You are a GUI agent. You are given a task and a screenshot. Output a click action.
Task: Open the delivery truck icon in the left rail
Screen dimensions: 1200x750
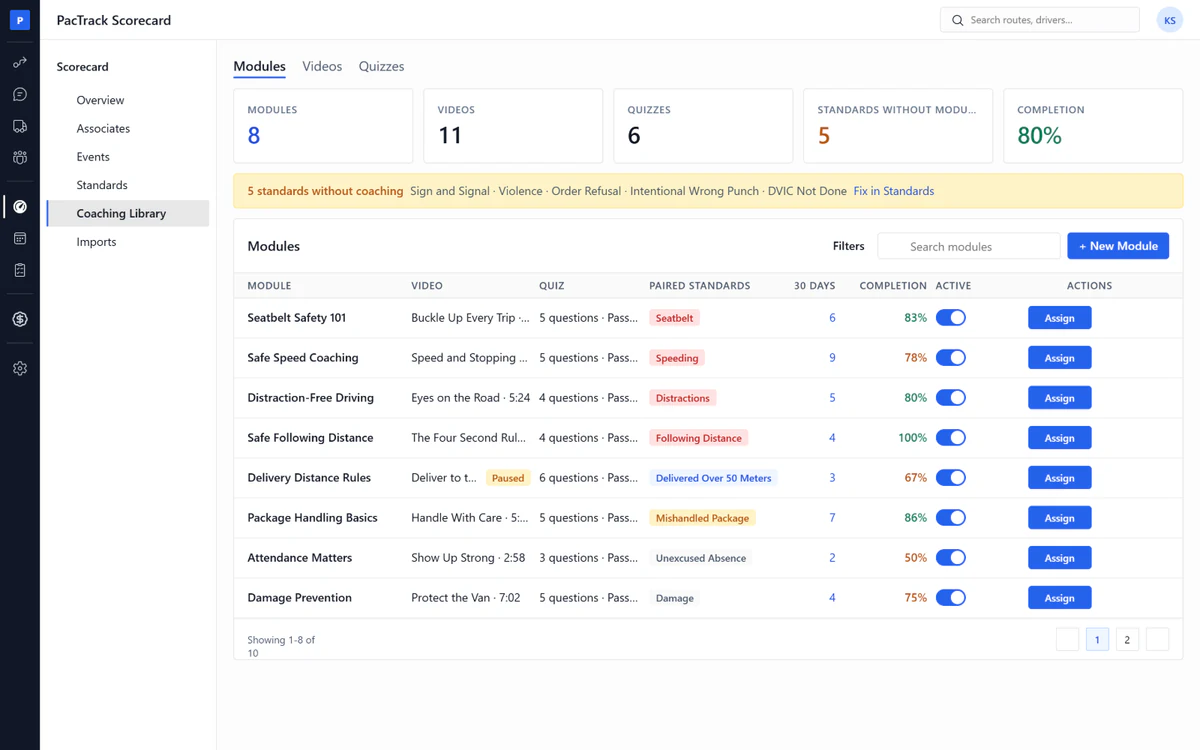click(x=20, y=127)
